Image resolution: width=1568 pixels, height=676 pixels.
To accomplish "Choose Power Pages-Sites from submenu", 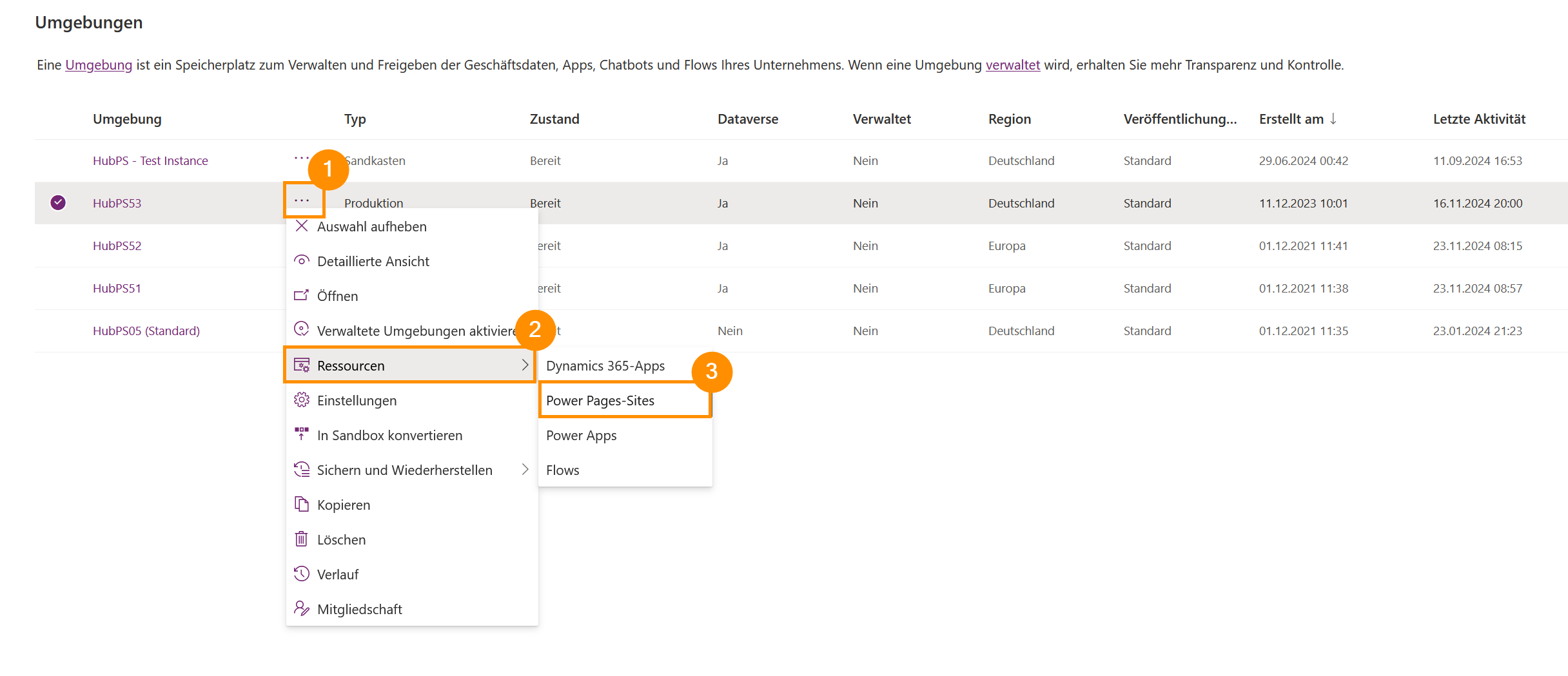I will 600,401.
